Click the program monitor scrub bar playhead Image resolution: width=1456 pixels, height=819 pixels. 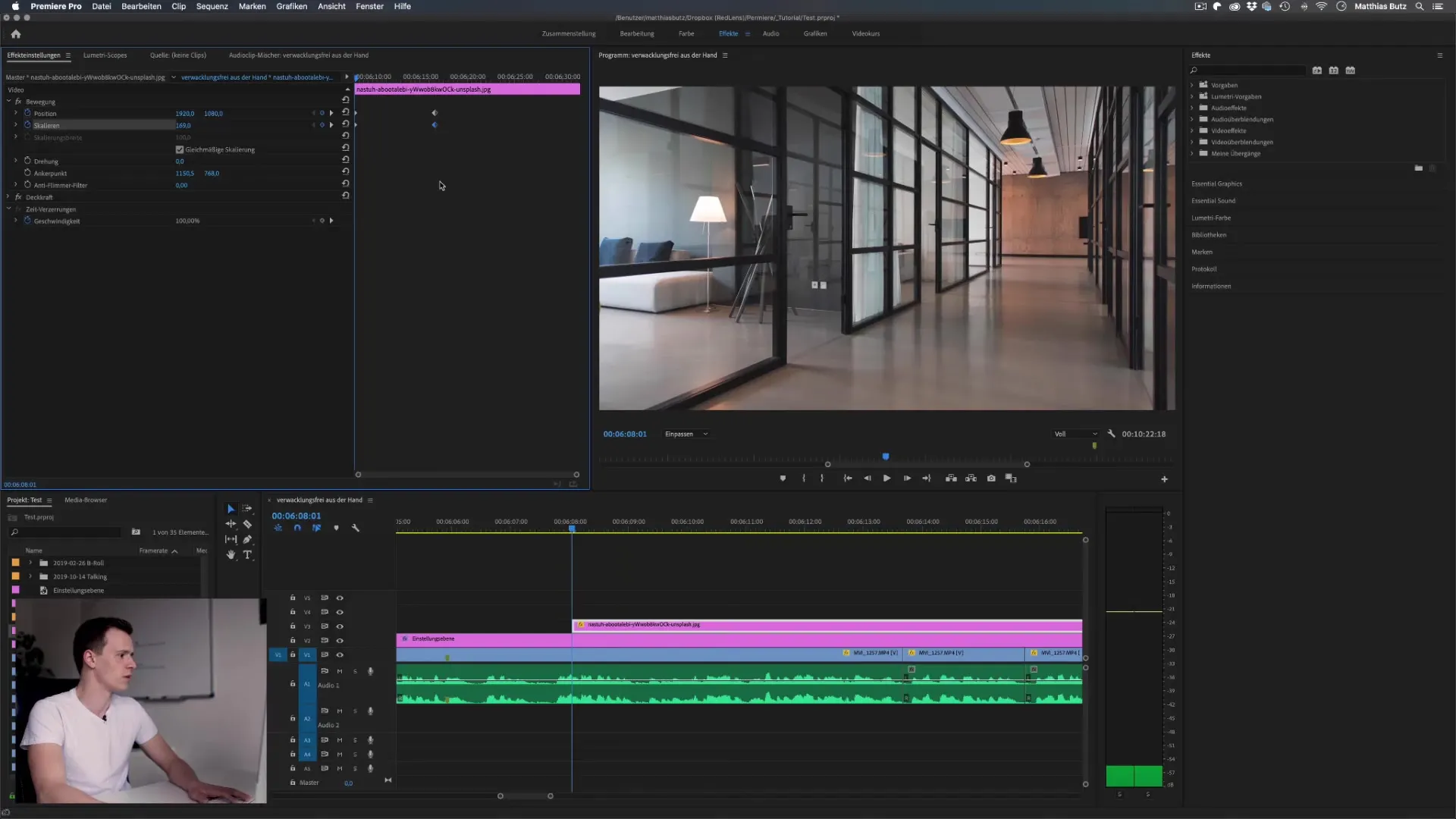pyautogui.click(x=885, y=457)
